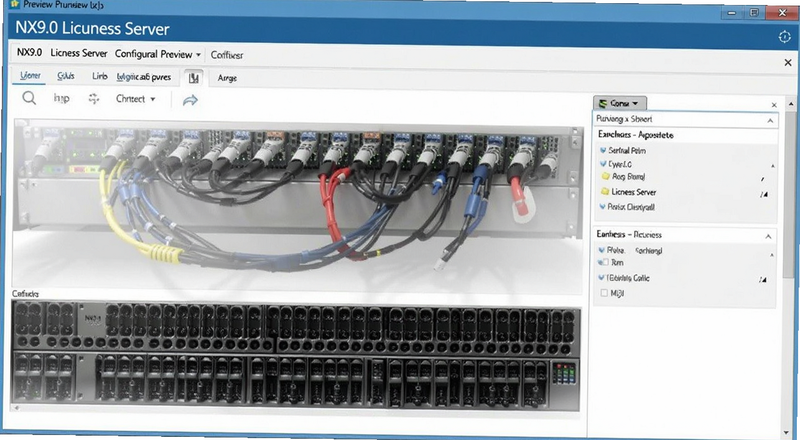The width and height of the screenshot is (800, 440).
Task: Click the edit mark on TEbinitg Collic row
Action: point(762,280)
